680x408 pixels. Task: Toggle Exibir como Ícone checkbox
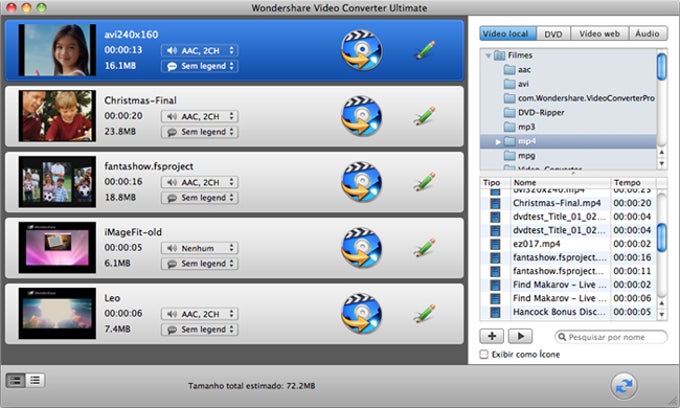(x=484, y=354)
